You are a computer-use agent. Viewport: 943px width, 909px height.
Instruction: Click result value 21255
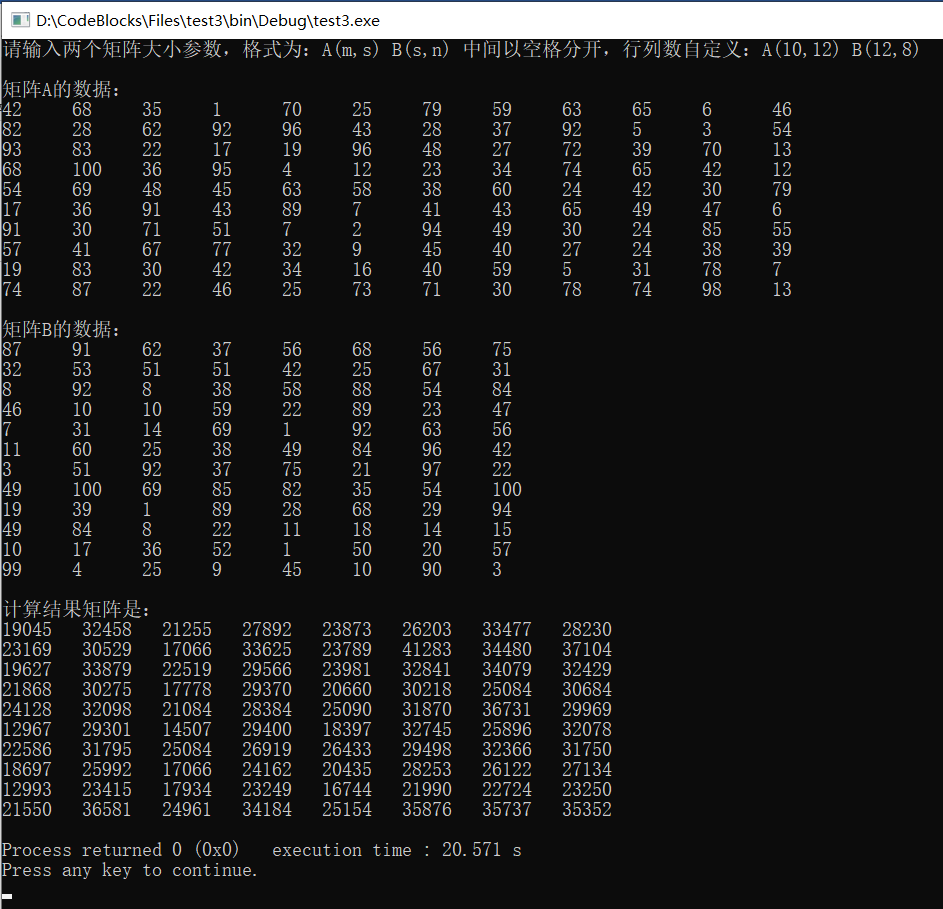pyautogui.click(x=186, y=630)
